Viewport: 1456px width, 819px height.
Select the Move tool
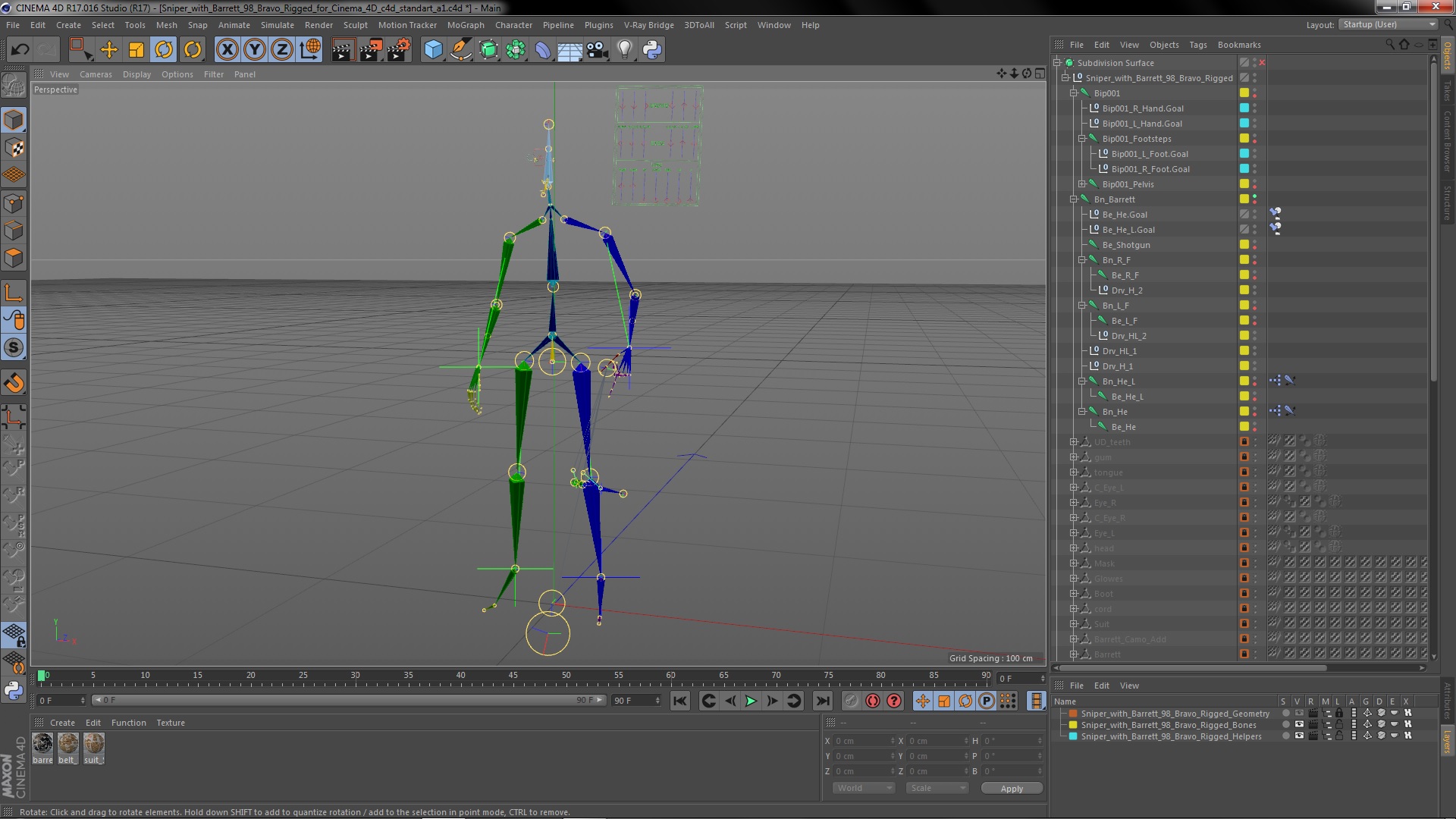109,50
